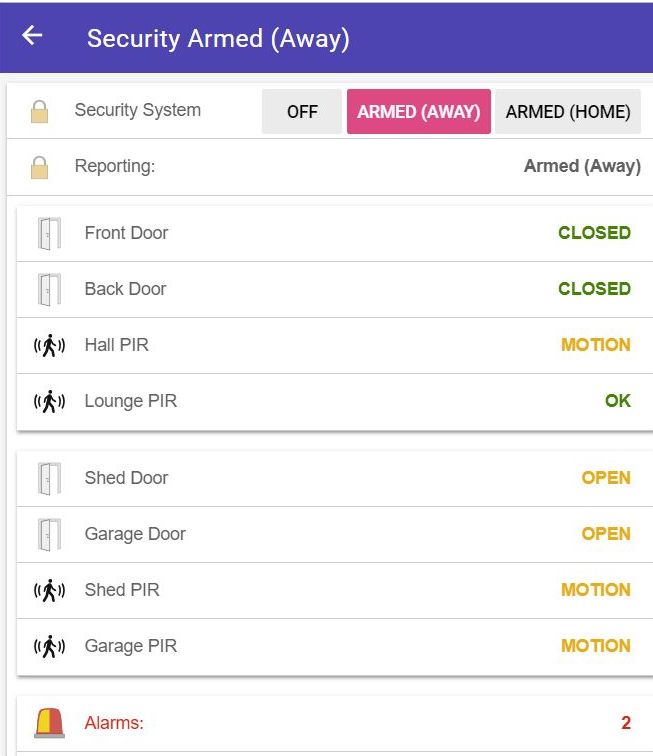Click the Lounge PIR OK status
This screenshot has width=653, height=756.
(618, 401)
